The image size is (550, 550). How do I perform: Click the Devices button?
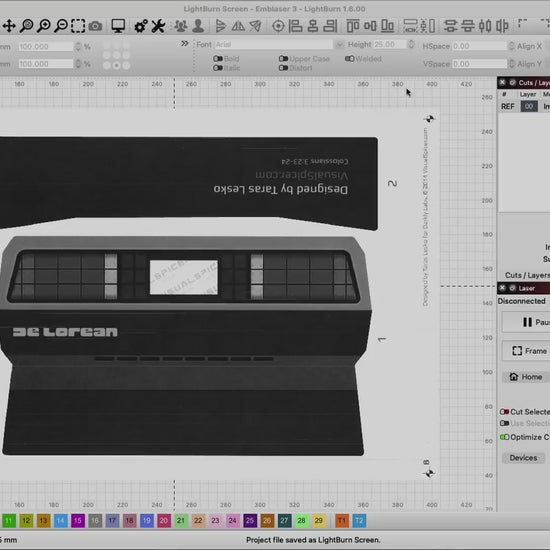[x=523, y=458]
